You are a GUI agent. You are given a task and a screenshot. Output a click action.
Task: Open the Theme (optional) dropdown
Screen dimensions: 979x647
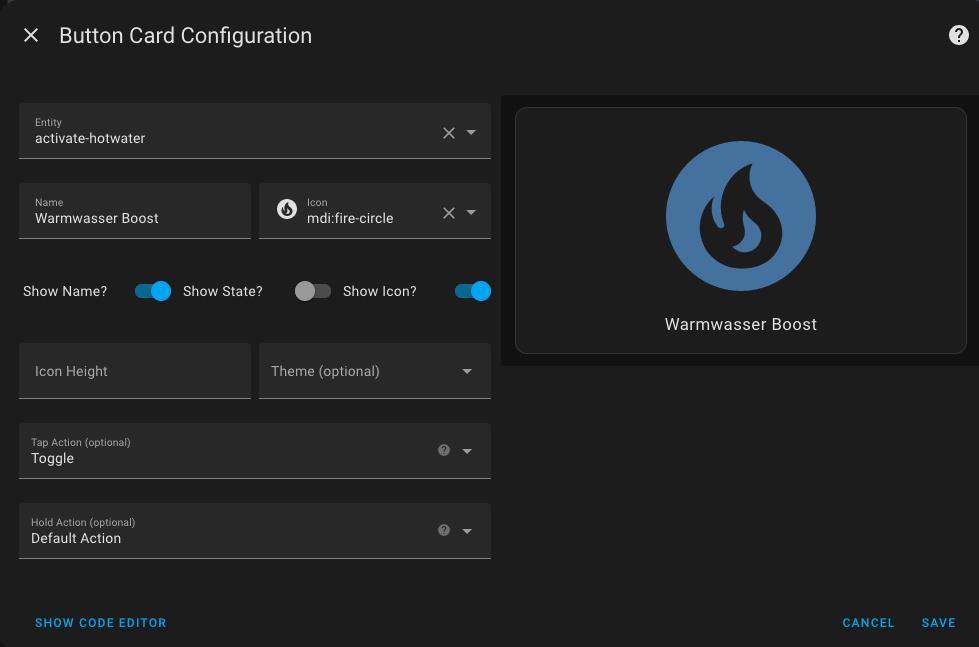coord(375,371)
